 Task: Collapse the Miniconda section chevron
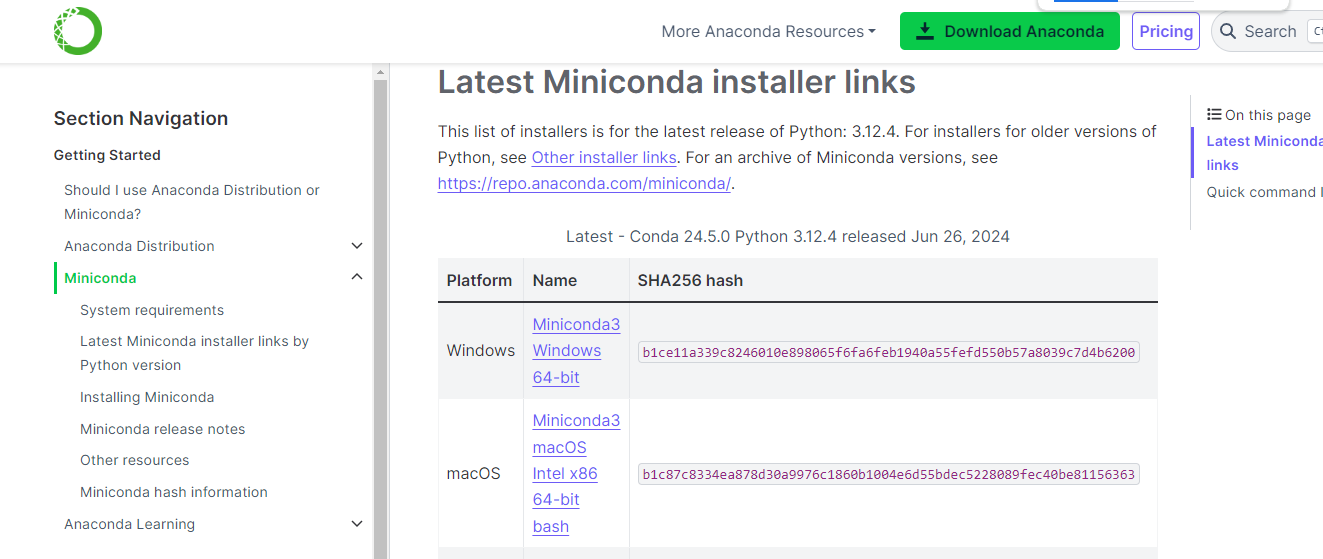[357, 278]
